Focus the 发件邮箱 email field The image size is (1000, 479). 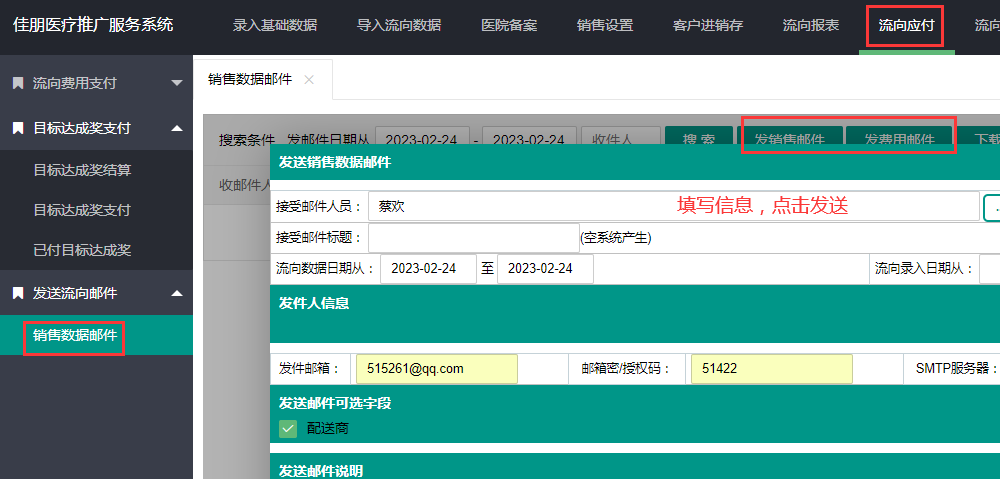point(436,368)
